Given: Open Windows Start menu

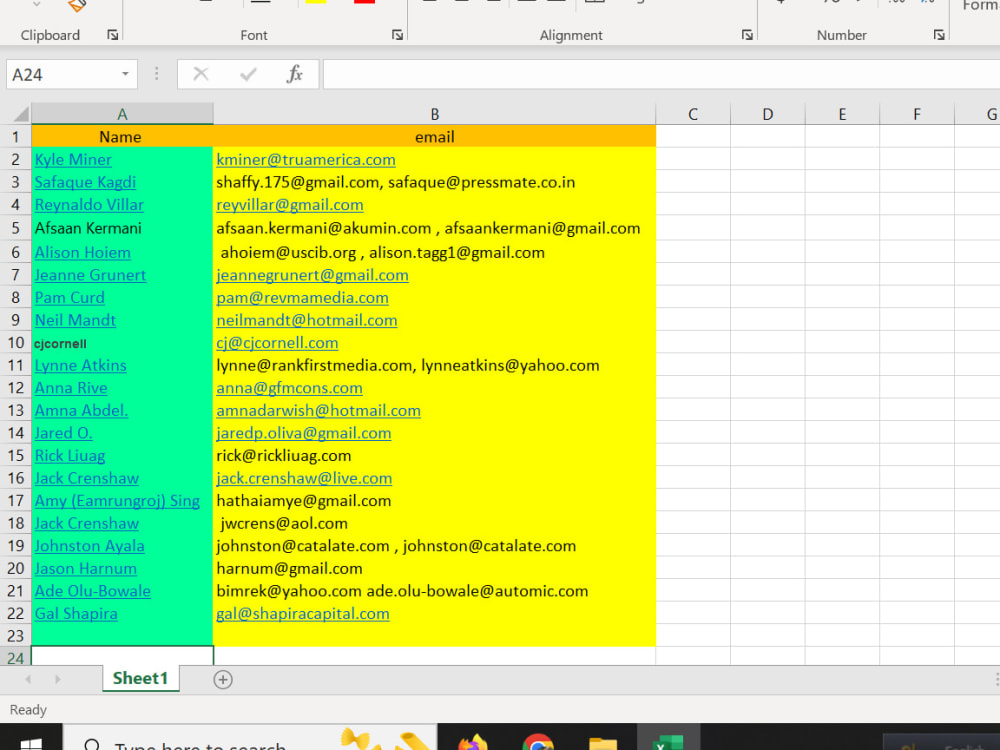Looking at the screenshot, I should coord(31,742).
